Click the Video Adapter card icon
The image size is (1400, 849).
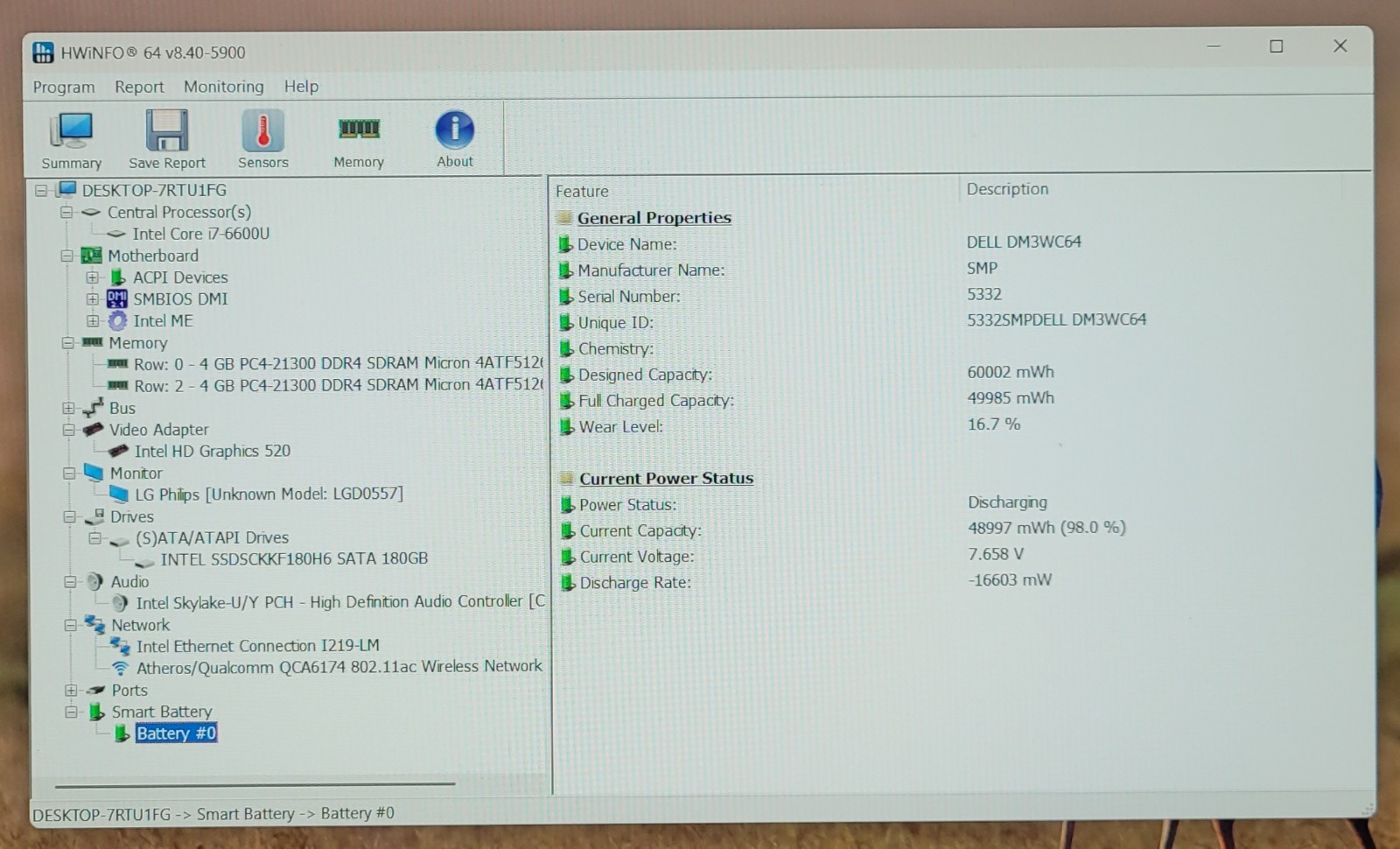click(x=93, y=429)
